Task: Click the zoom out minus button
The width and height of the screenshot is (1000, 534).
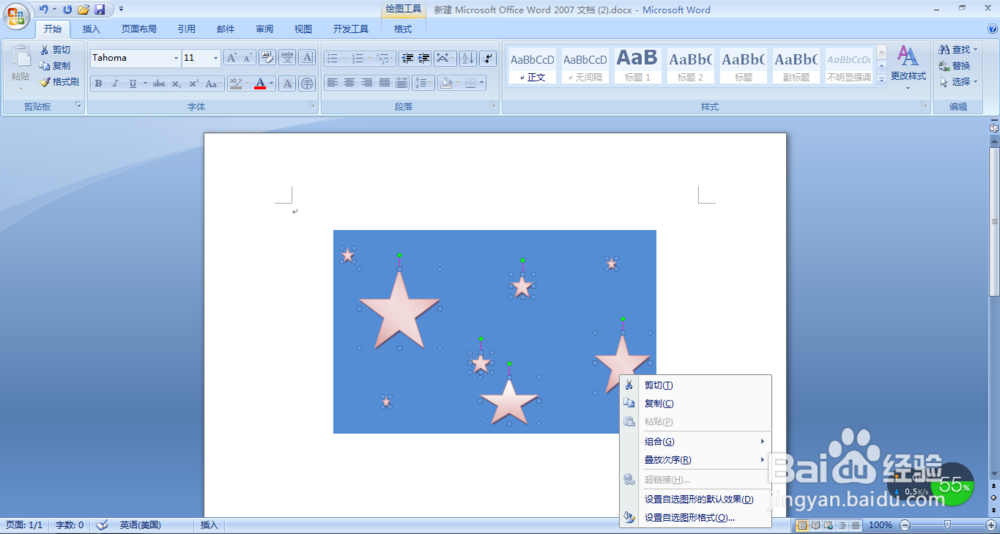Action: click(904, 525)
